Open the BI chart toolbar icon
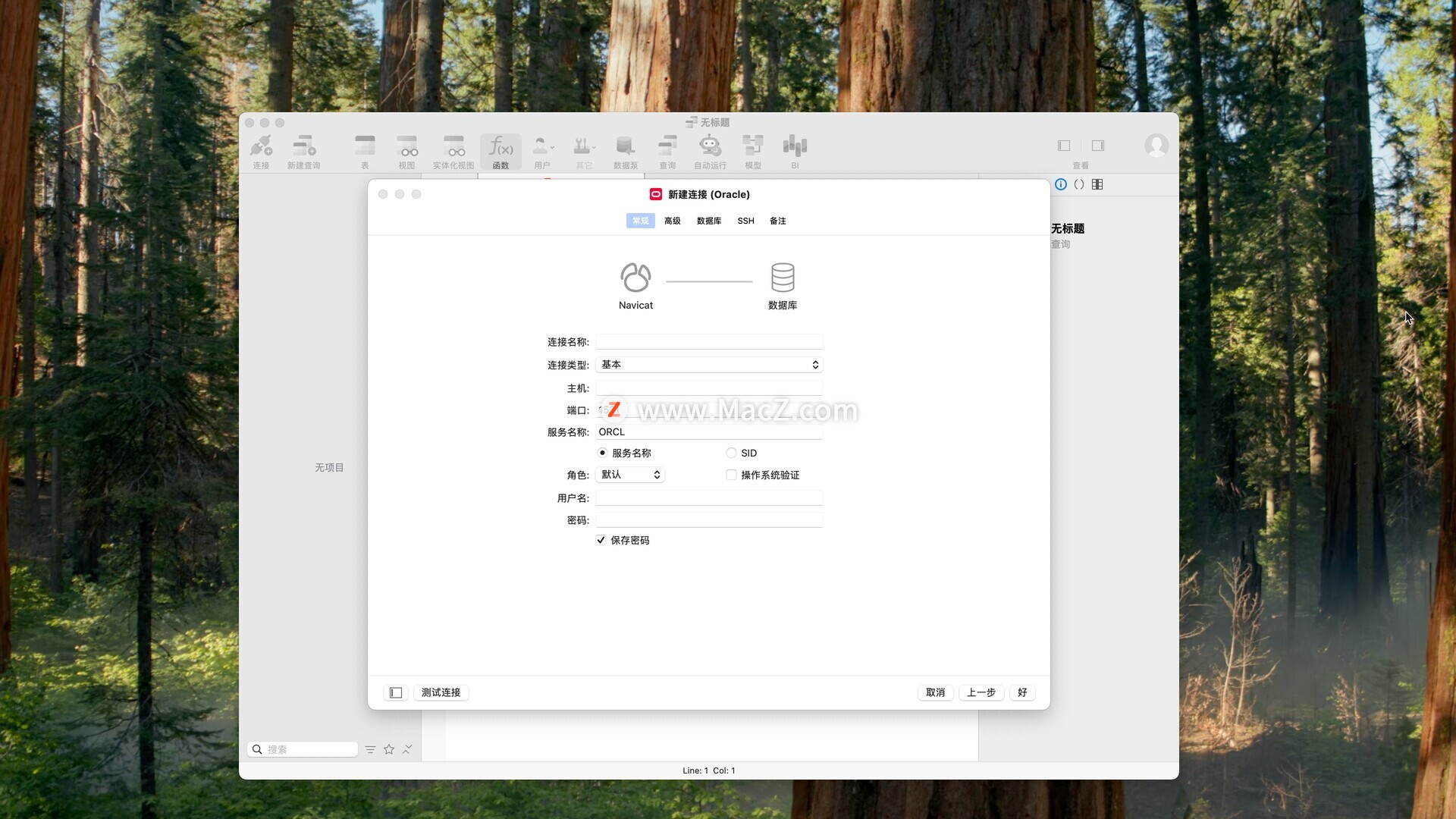1456x819 pixels. pos(795,152)
